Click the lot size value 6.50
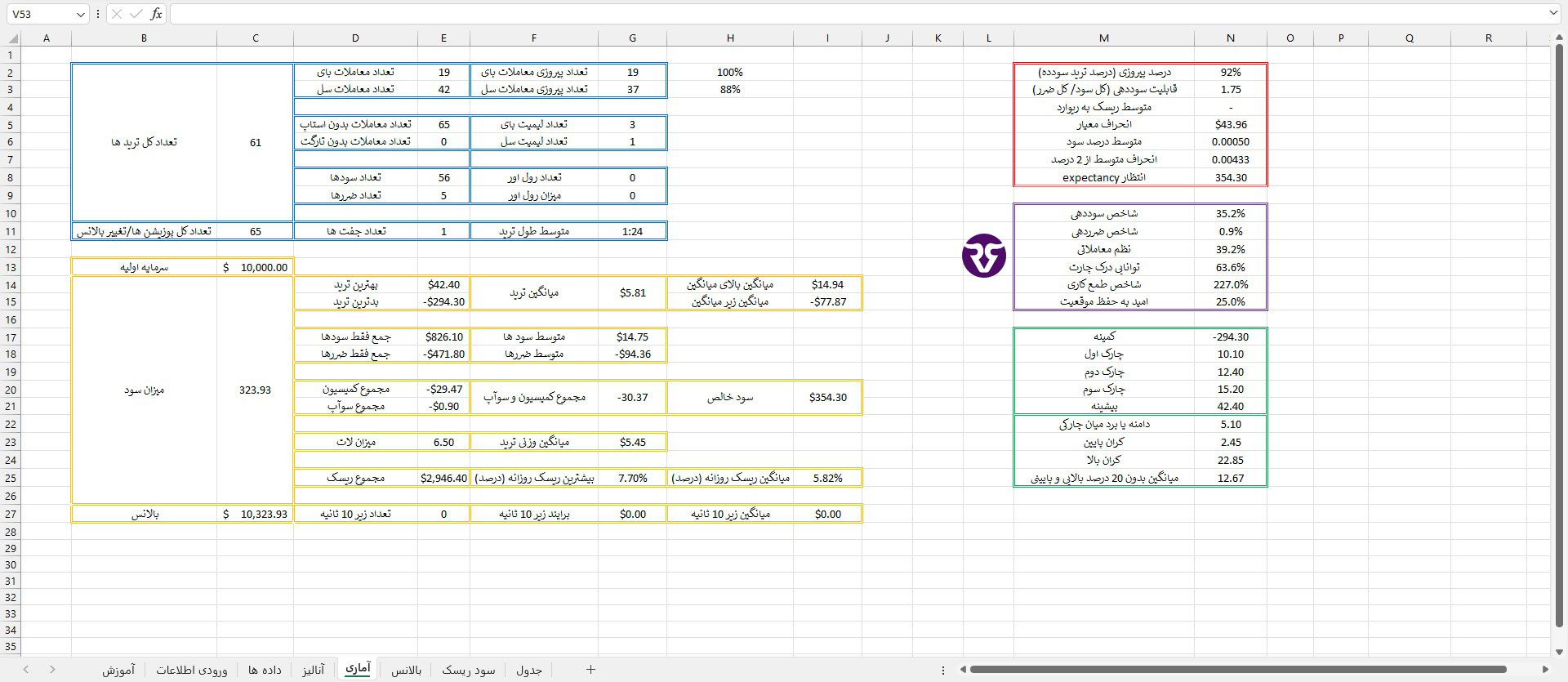This screenshot has width=1568, height=682. click(x=443, y=442)
